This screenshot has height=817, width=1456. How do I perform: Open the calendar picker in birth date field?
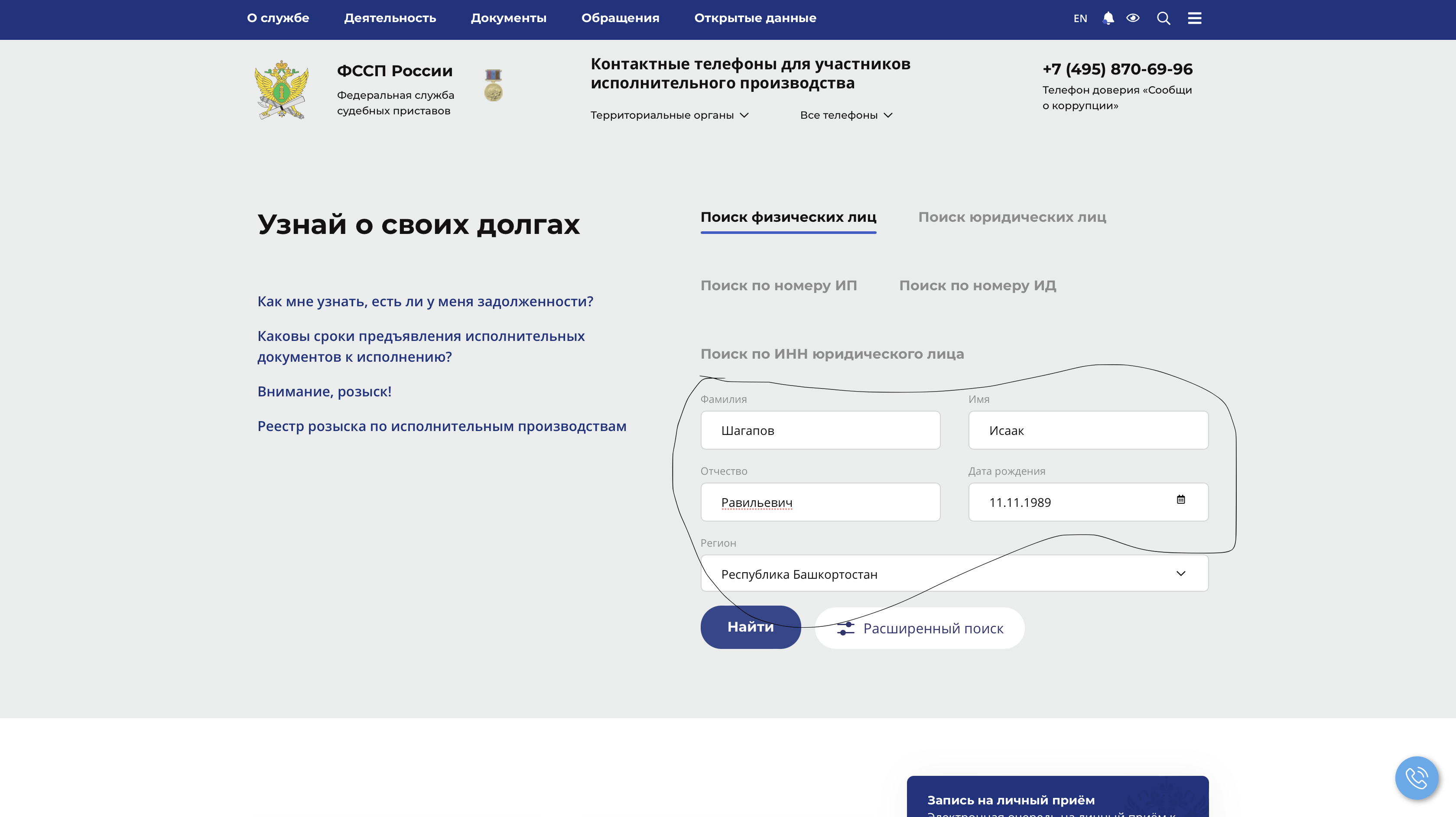click(x=1181, y=499)
